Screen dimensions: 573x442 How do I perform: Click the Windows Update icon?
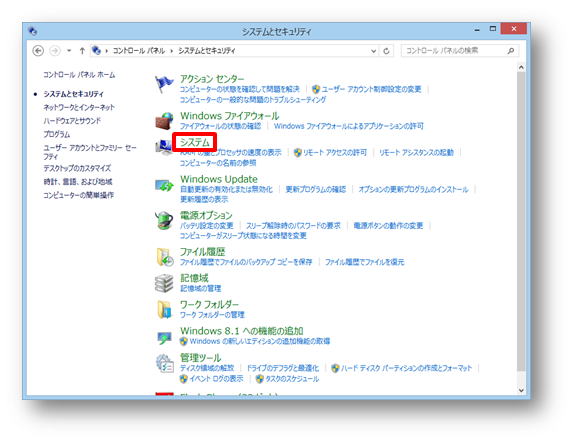click(x=164, y=185)
